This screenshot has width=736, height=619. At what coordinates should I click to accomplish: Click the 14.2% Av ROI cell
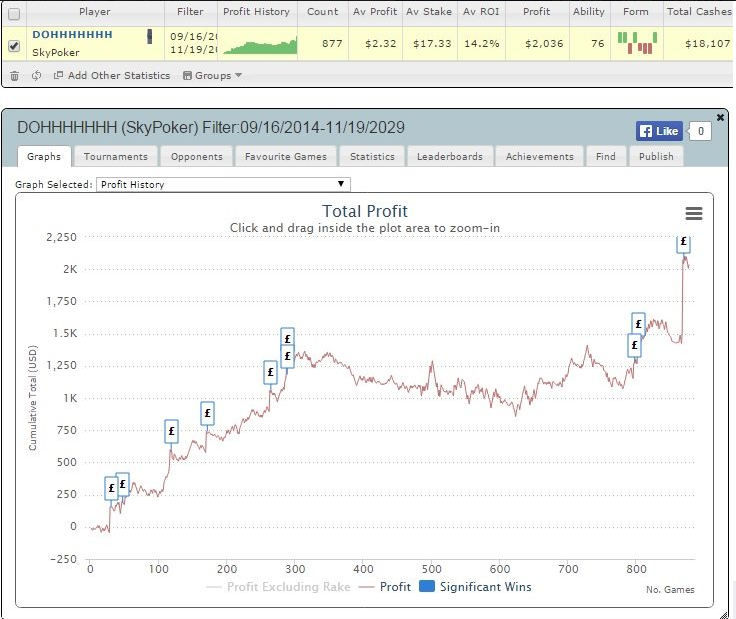coord(482,44)
